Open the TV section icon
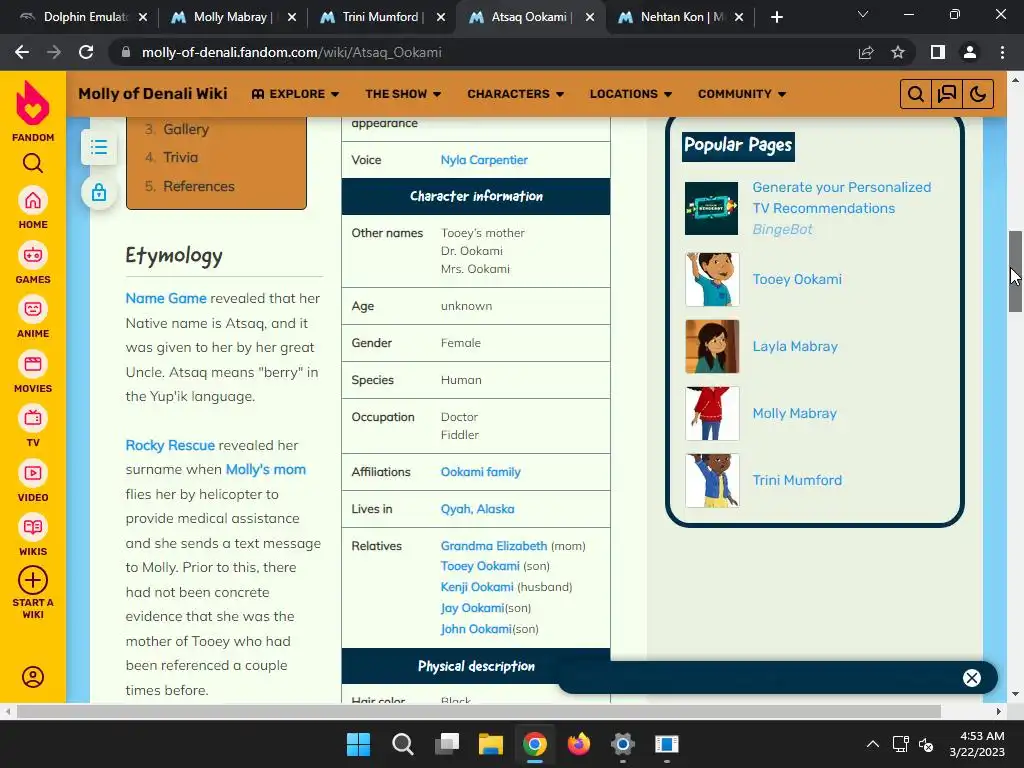 click(33, 419)
